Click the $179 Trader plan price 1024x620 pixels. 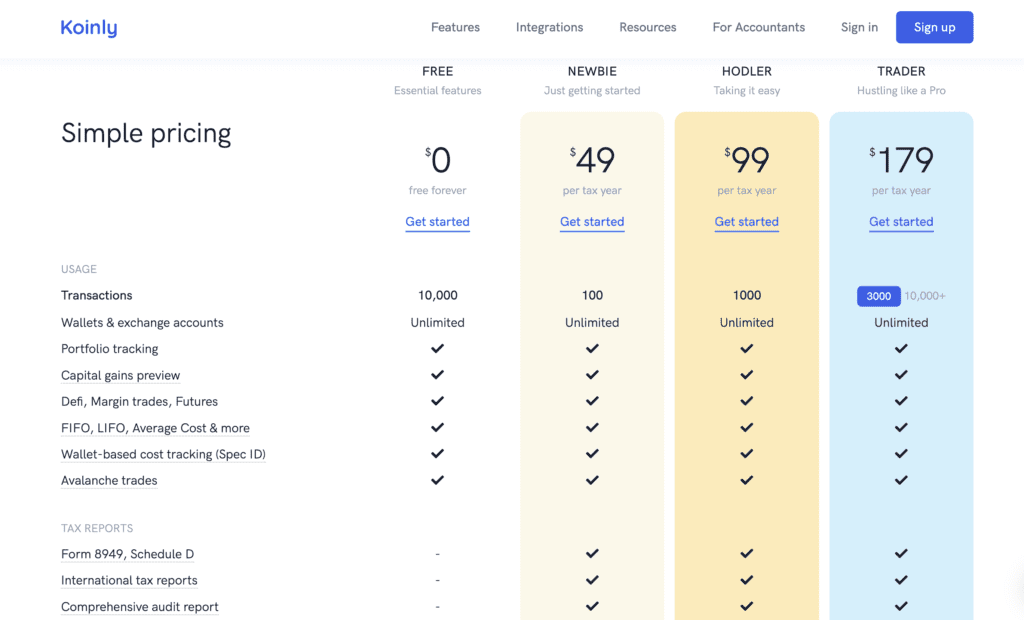pos(901,160)
